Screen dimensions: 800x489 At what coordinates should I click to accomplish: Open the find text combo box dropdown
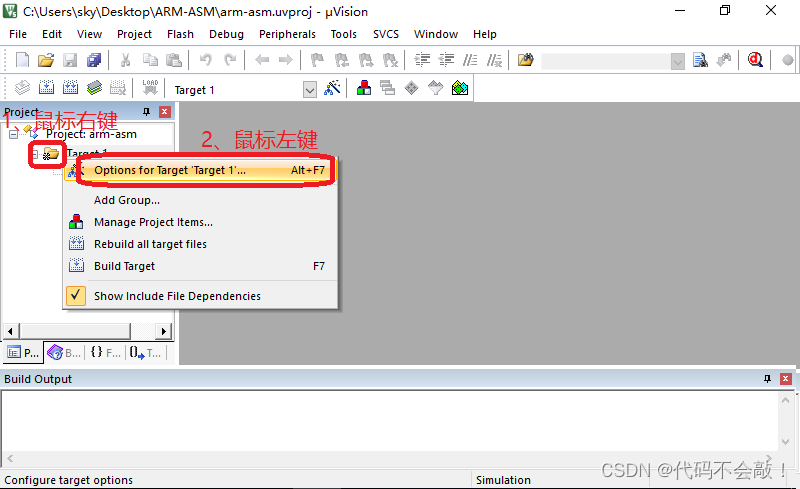[x=678, y=62]
